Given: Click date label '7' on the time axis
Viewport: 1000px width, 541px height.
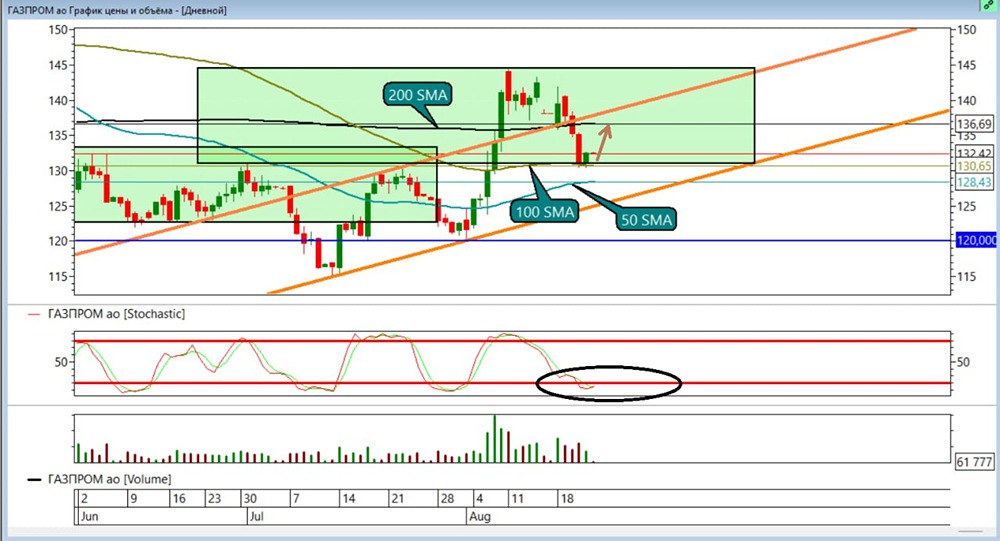Looking at the screenshot, I should point(296,499).
